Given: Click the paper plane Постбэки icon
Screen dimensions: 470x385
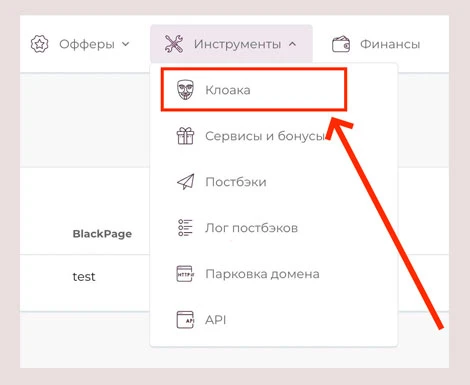Looking at the screenshot, I should [185, 182].
